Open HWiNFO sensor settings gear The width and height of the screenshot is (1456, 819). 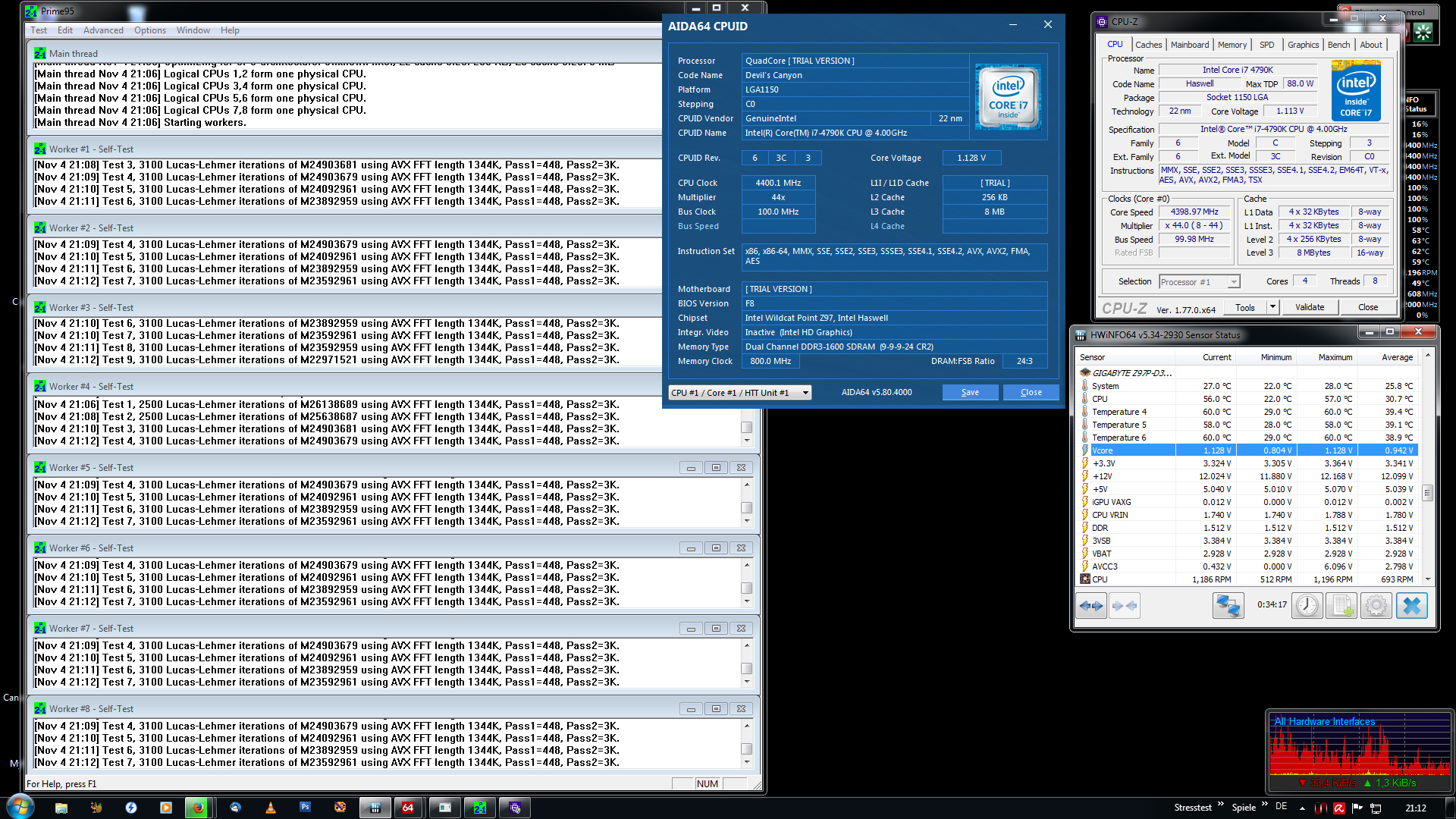1376,606
